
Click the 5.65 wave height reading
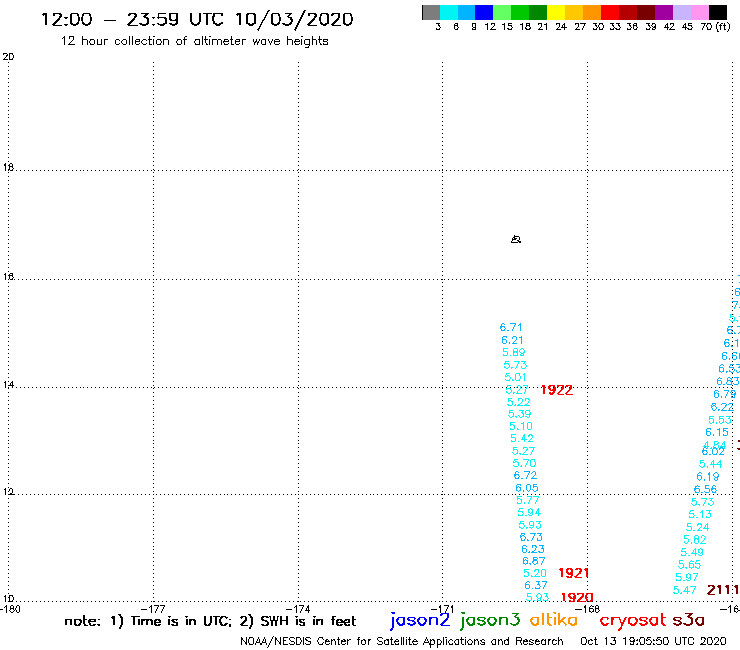pos(690,565)
